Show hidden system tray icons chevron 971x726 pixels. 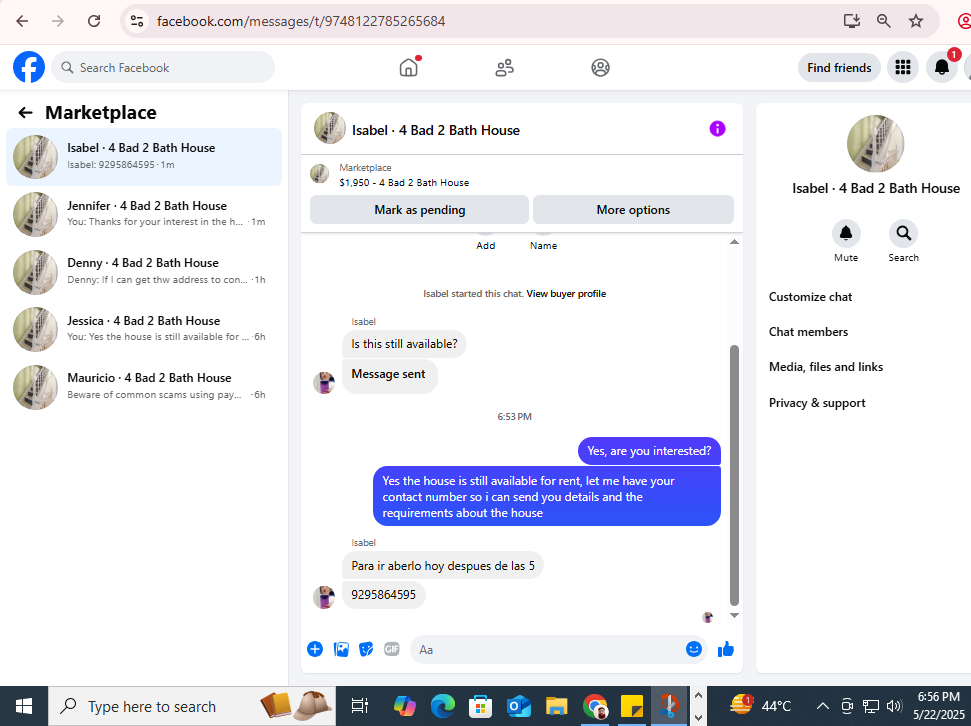coord(822,706)
